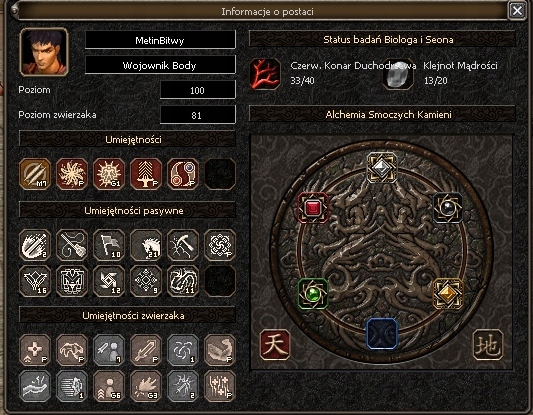Screen dimensions: 533x415
Task: Click the horse riding passive skill icon
Action: click(x=146, y=245)
